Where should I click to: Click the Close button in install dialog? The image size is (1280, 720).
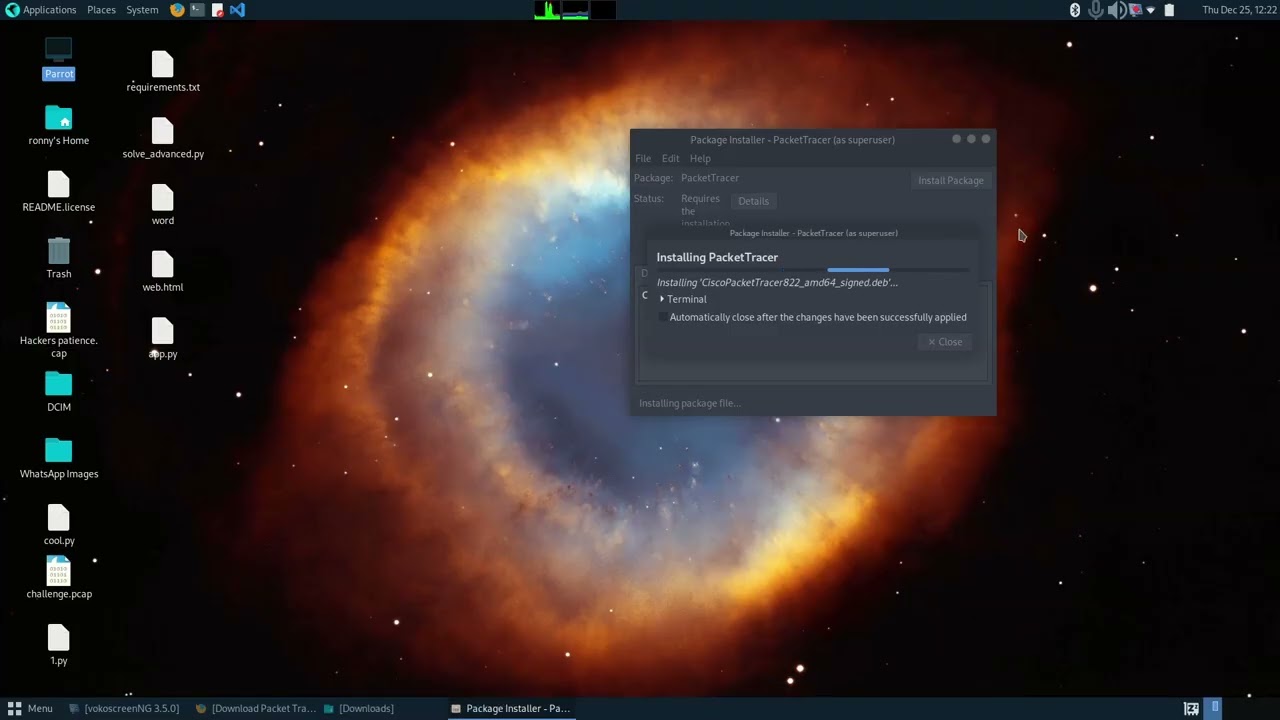click(944, 342)
